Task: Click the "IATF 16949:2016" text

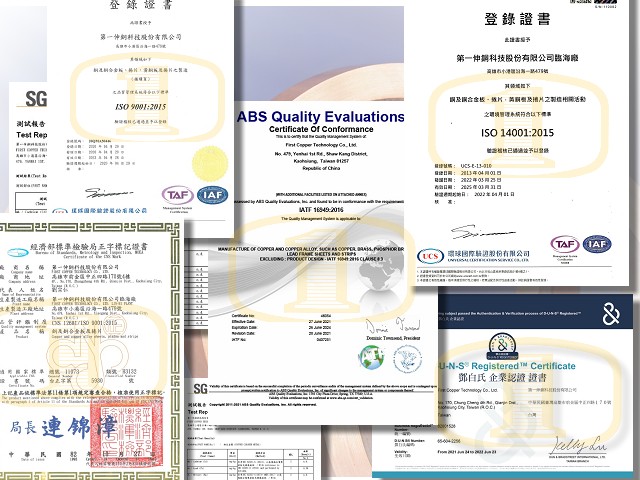Action: pos(321,210)
